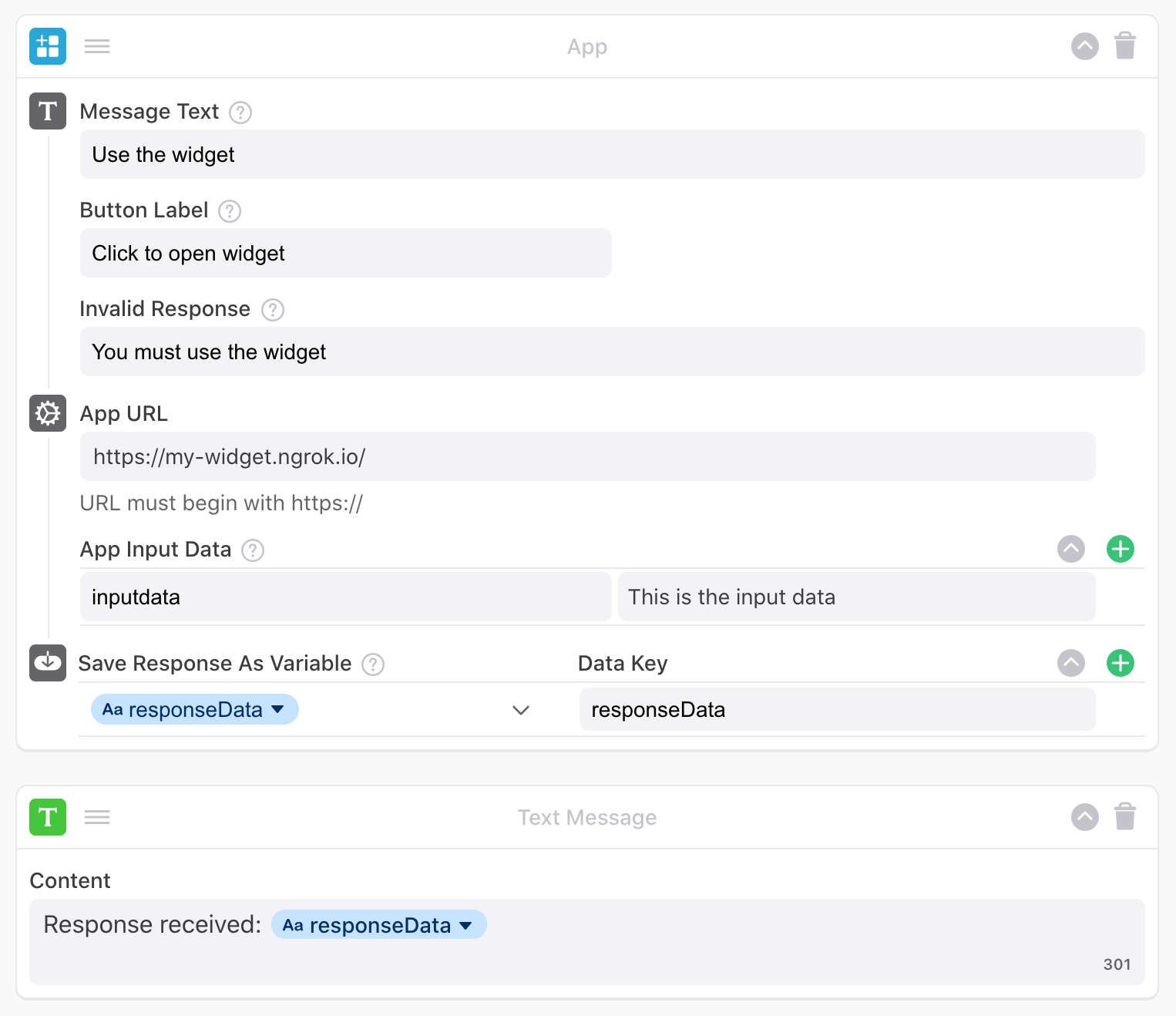Select the gear icon beside App URL
The height and width of the screenshot is (1016, 1176).
[x=47, y=414]
